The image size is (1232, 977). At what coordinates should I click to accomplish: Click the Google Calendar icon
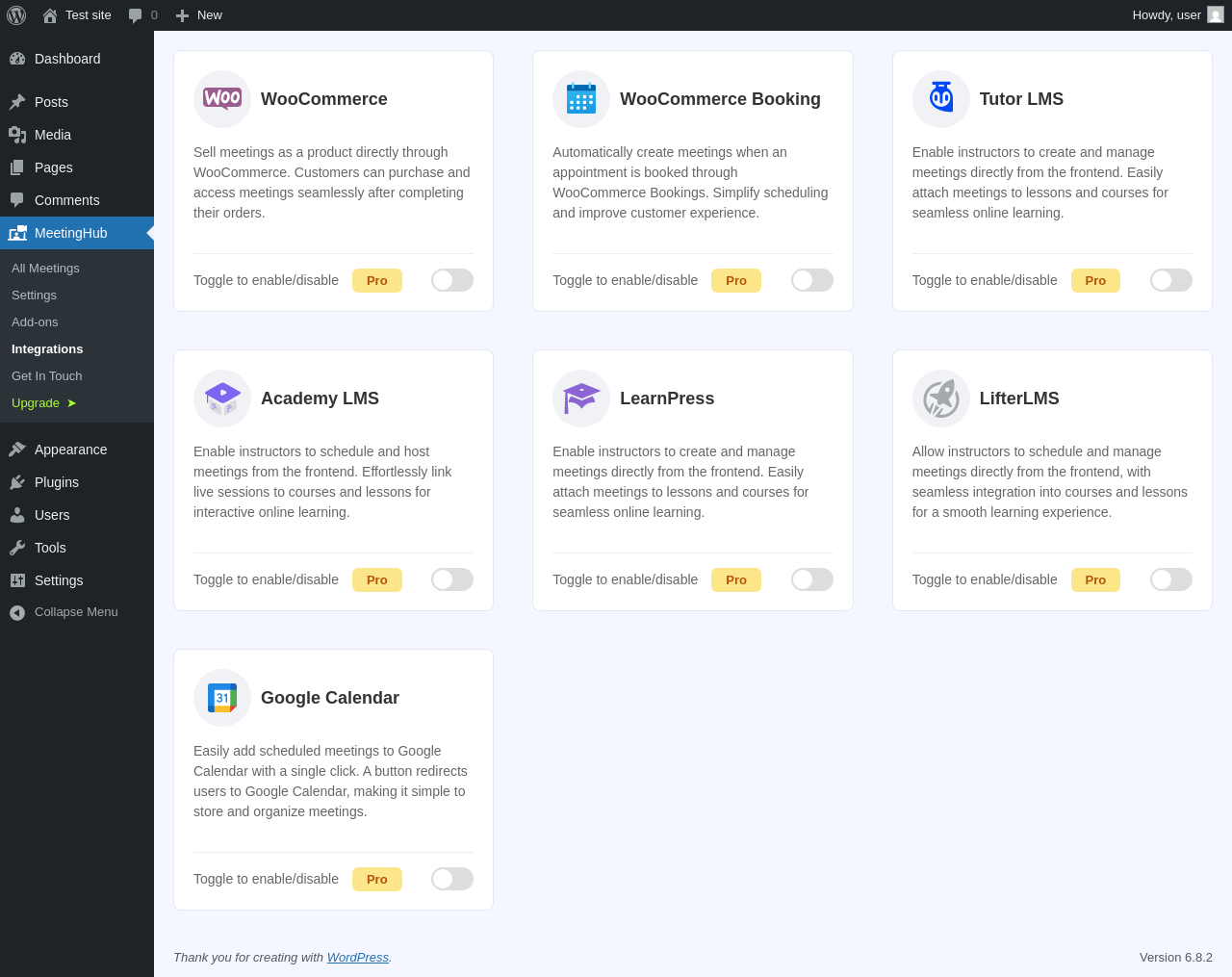tap(222, 698)
